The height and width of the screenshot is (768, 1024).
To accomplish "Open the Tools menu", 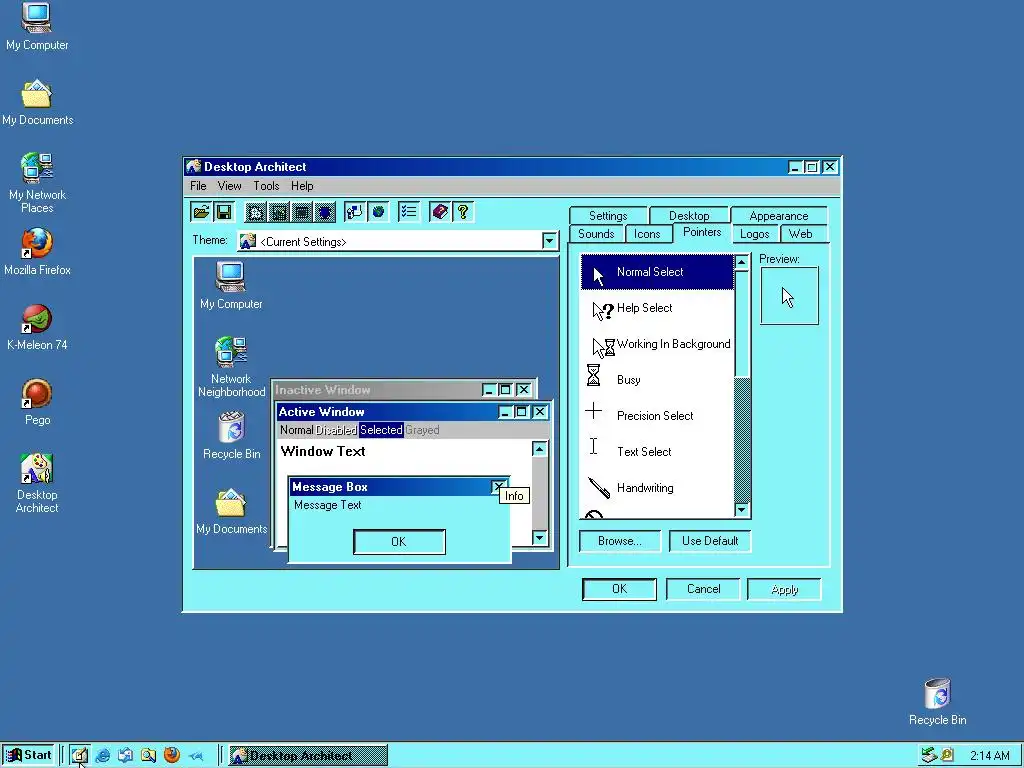I will 266,186.
